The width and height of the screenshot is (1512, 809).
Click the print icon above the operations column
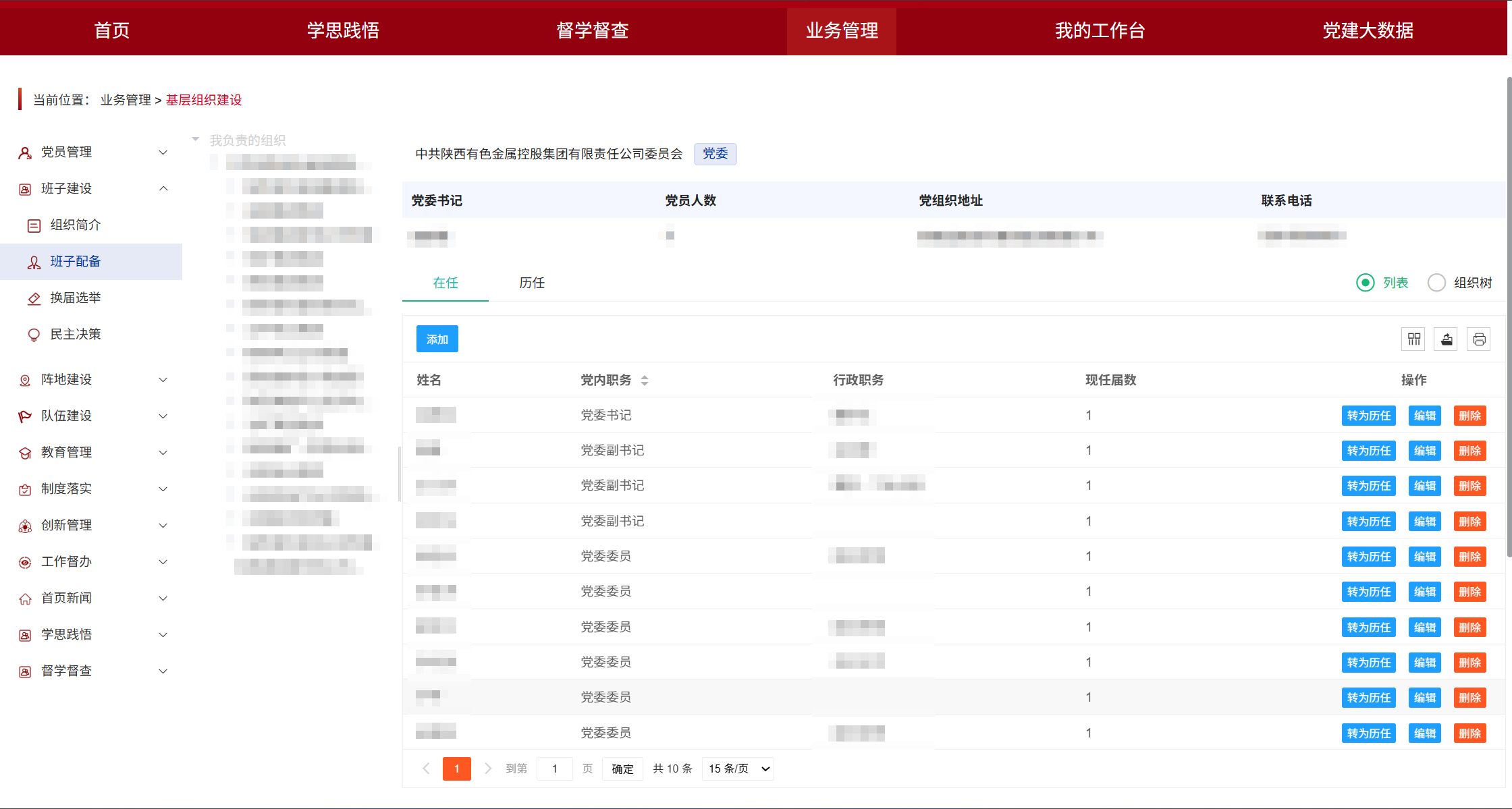pos(1478,339)
